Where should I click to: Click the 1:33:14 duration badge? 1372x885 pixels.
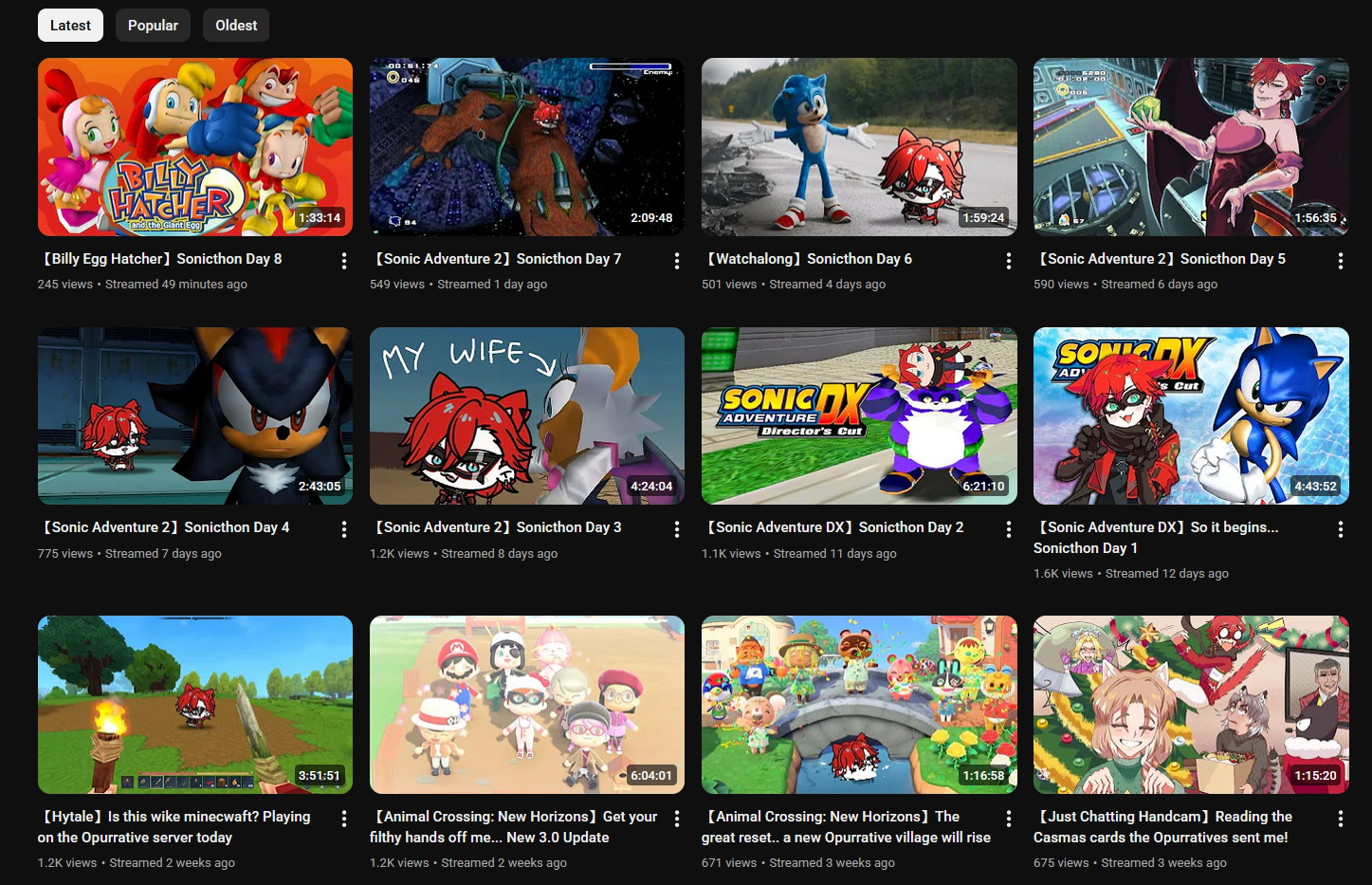(x=320, y=218)
